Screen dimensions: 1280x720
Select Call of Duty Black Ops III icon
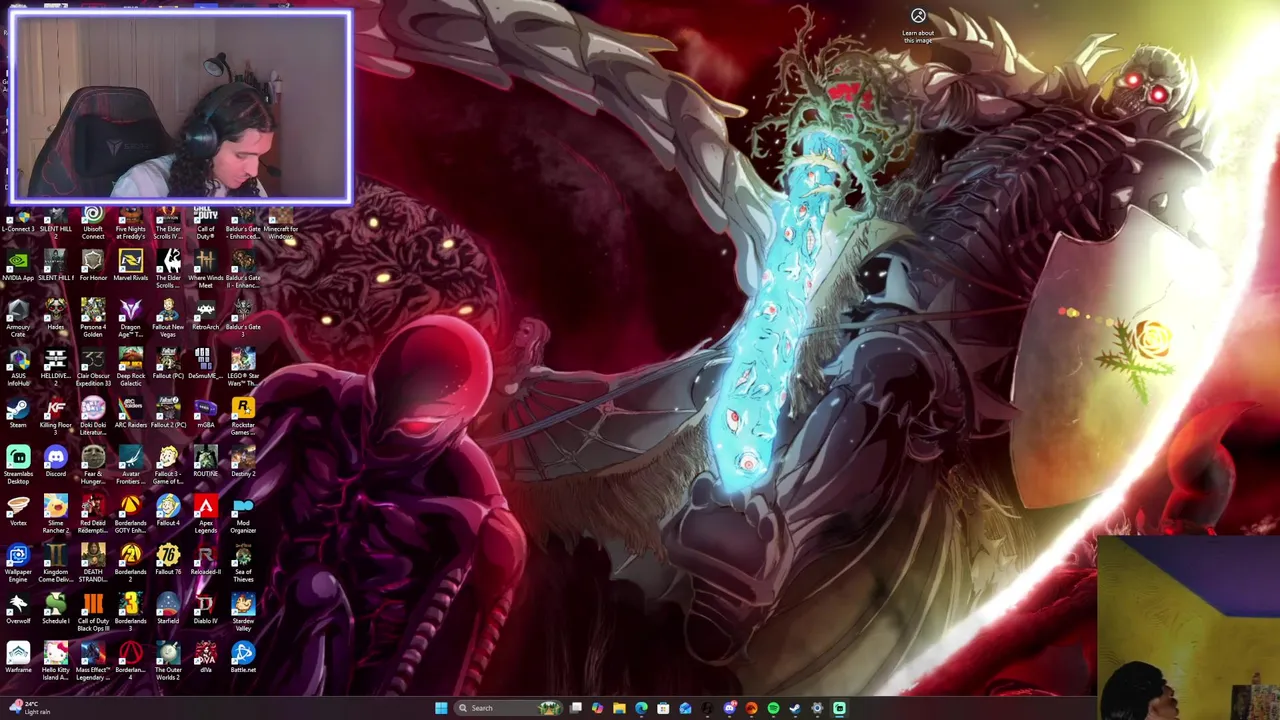coord(93,613)
